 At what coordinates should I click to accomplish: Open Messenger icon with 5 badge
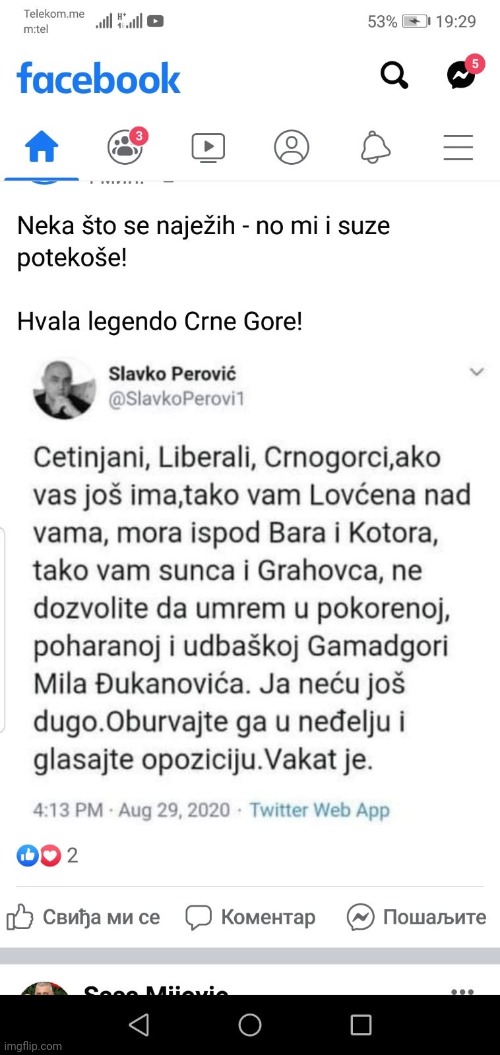pyautogui.click(x=464, y=73)
